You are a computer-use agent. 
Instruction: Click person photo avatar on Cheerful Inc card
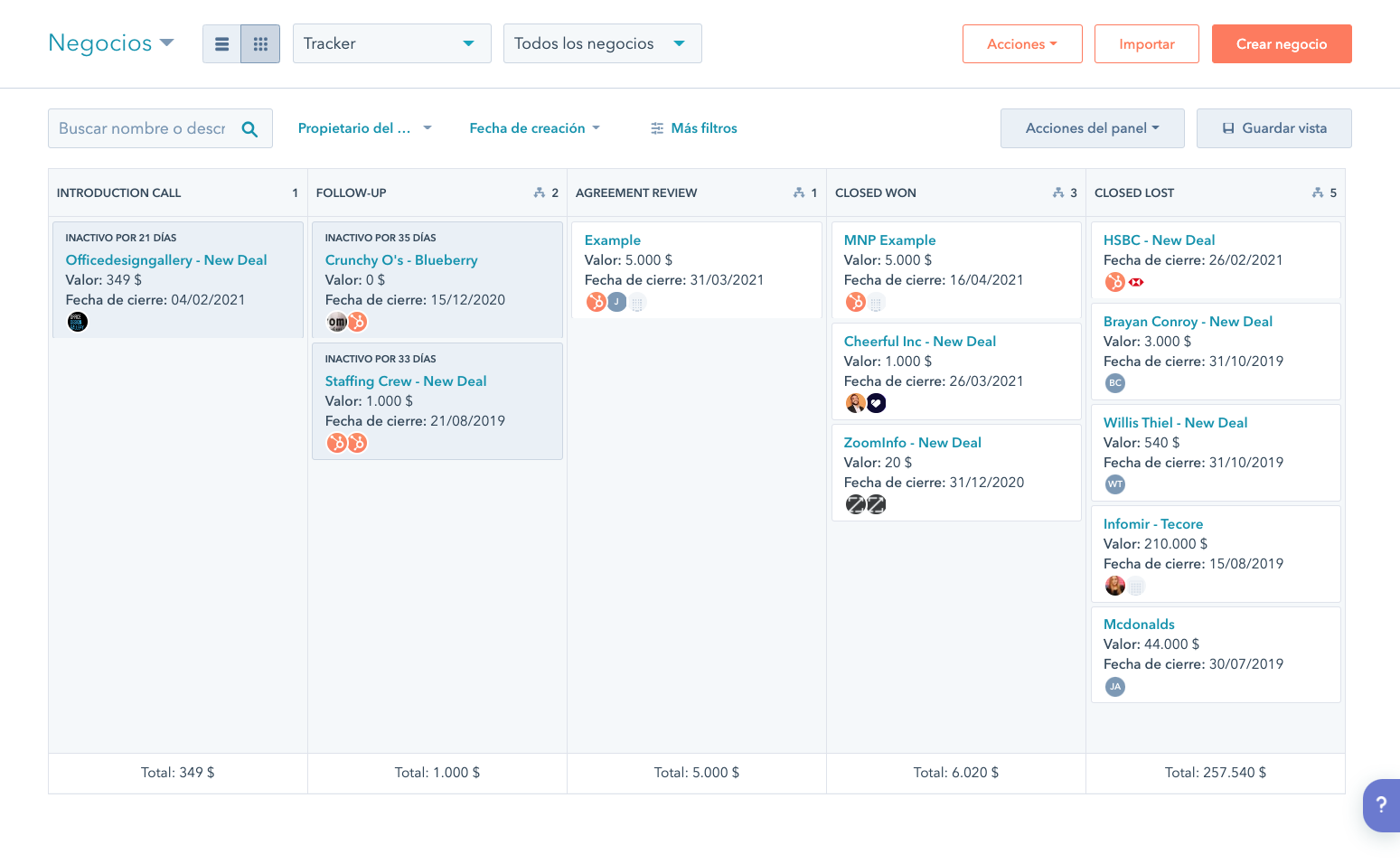click(855, 403)
